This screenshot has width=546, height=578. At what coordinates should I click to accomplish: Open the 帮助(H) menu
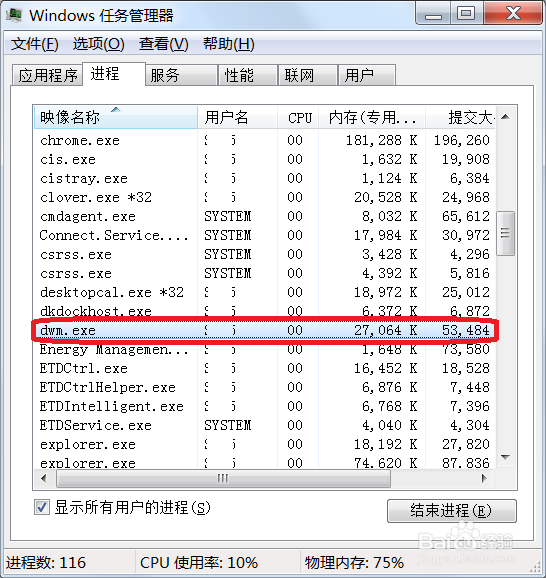coord(229,44)
